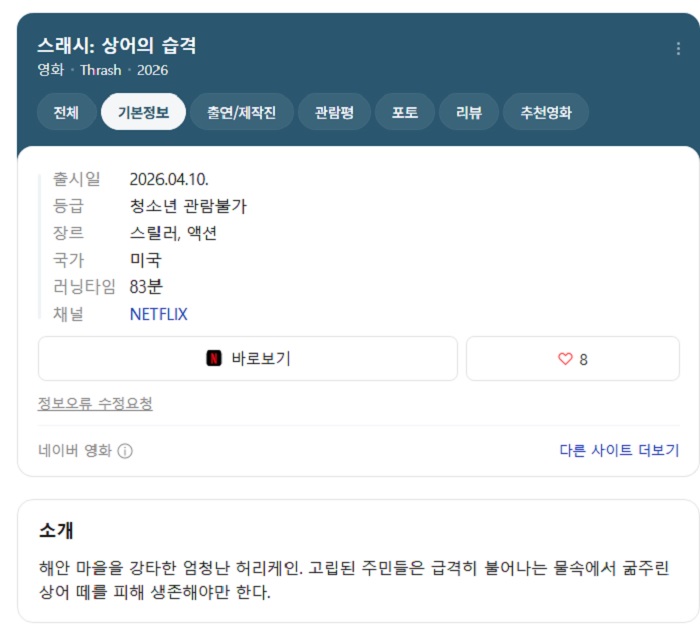This screenshot has height=640, width=700.
Task: Open 다른 사이트 더보기 link
Action: 619,451
